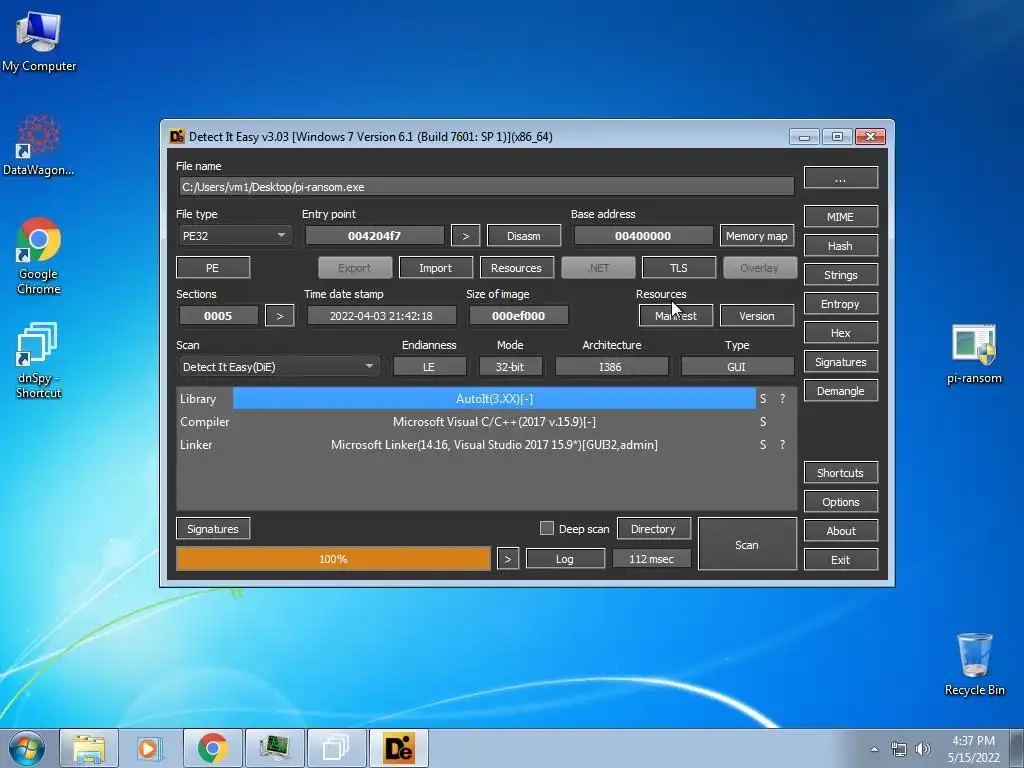The height and width of the screenshot is (768, 1024).
Task: Click the S marker on the Linker row
Action: [x=763, y=445]
